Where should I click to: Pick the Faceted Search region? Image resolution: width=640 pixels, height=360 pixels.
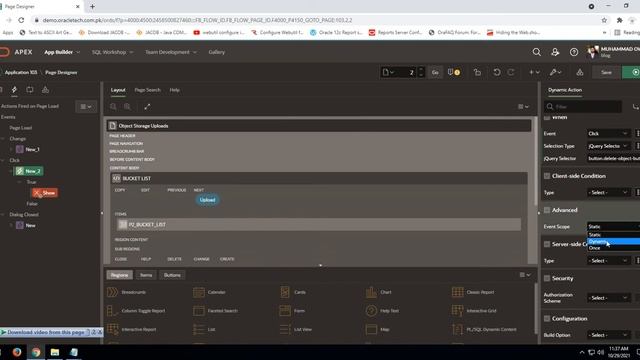[x=215, y=311]
